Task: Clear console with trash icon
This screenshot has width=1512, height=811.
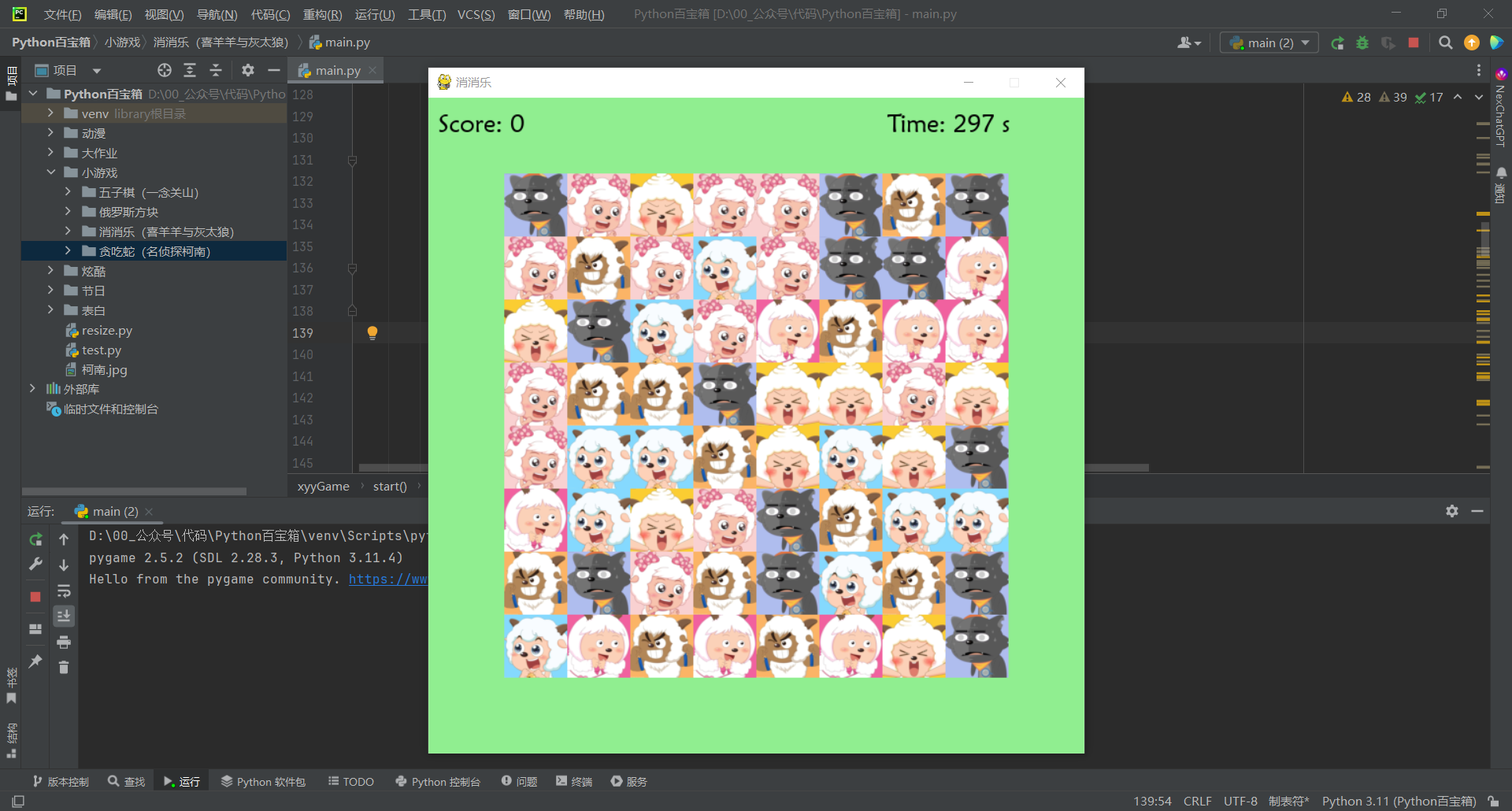Action: tap(64, 668)
